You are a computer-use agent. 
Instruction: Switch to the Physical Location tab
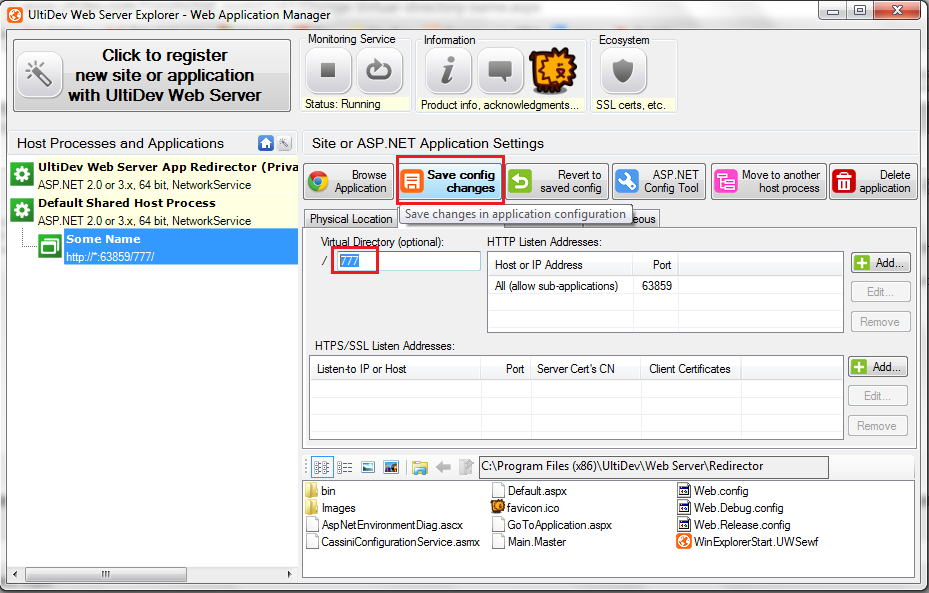[351, 219]
